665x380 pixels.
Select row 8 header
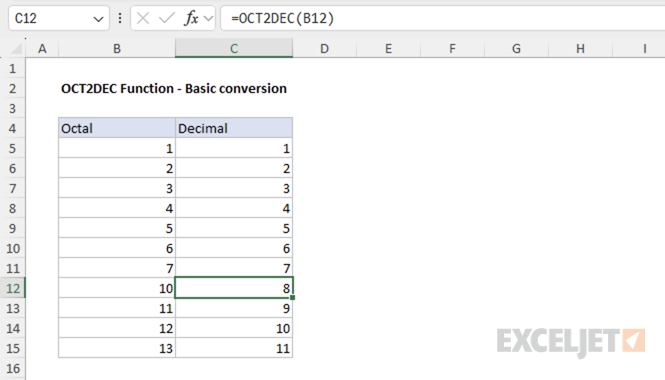(x=13, y=208)
